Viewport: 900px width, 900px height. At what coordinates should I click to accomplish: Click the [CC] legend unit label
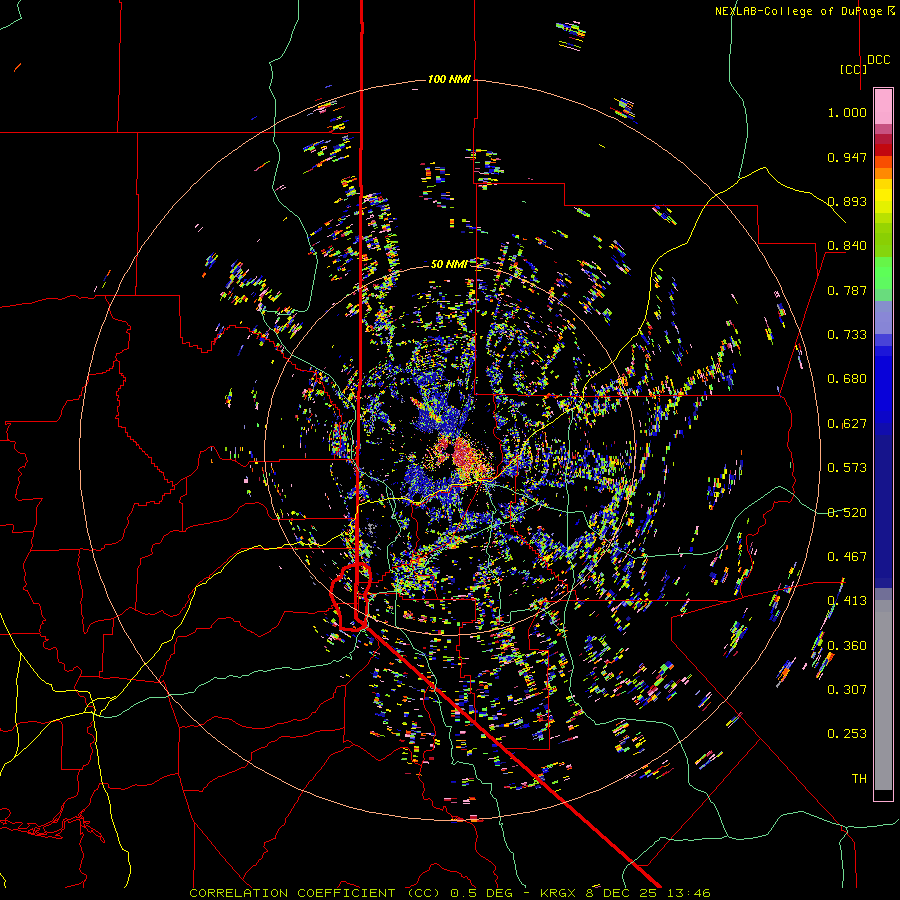tap(853, 69)
